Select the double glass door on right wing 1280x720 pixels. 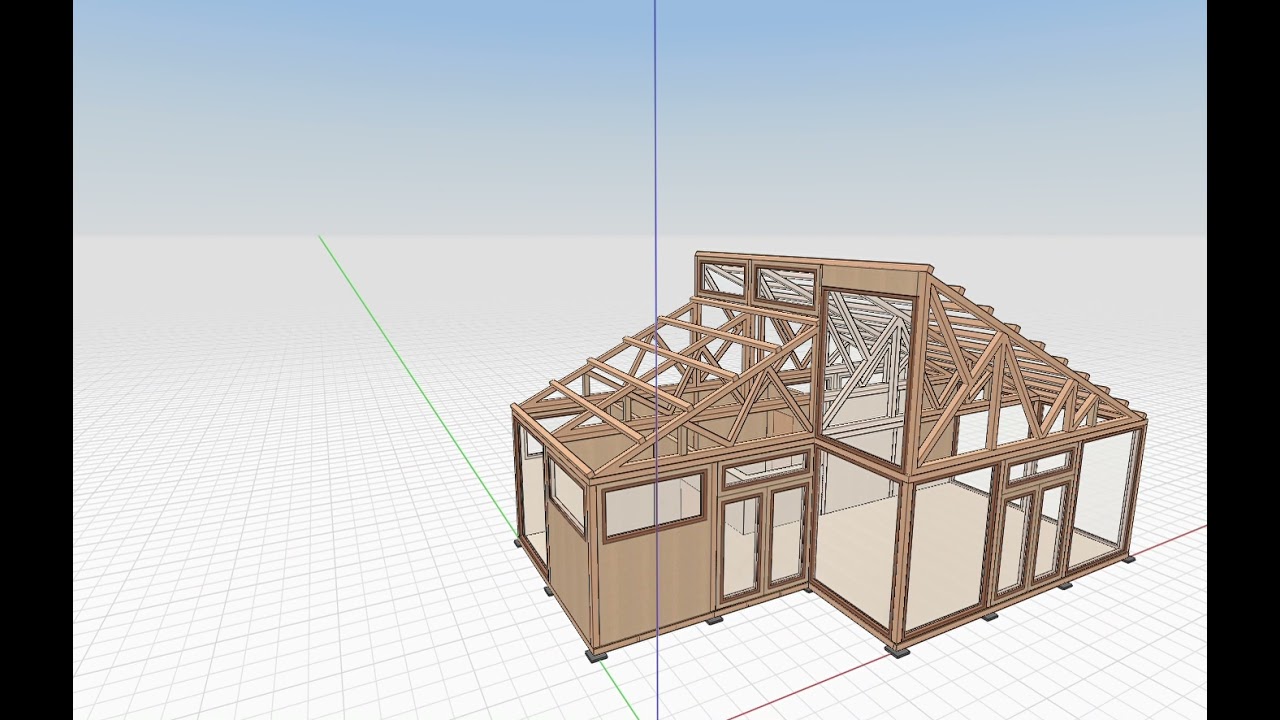(1032, 537)
